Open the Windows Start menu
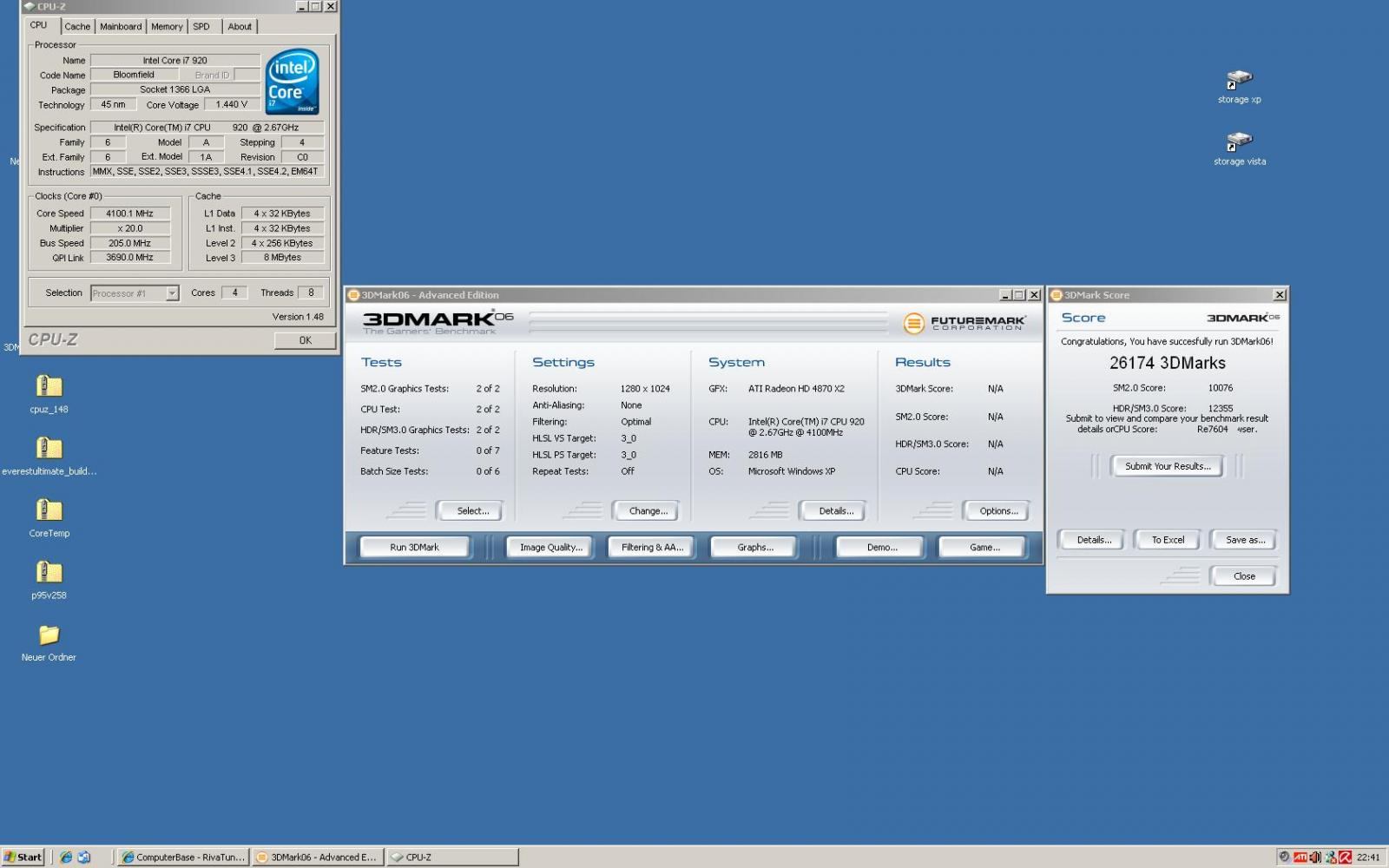Screen dimensions: 1389x868 [23, 857]
